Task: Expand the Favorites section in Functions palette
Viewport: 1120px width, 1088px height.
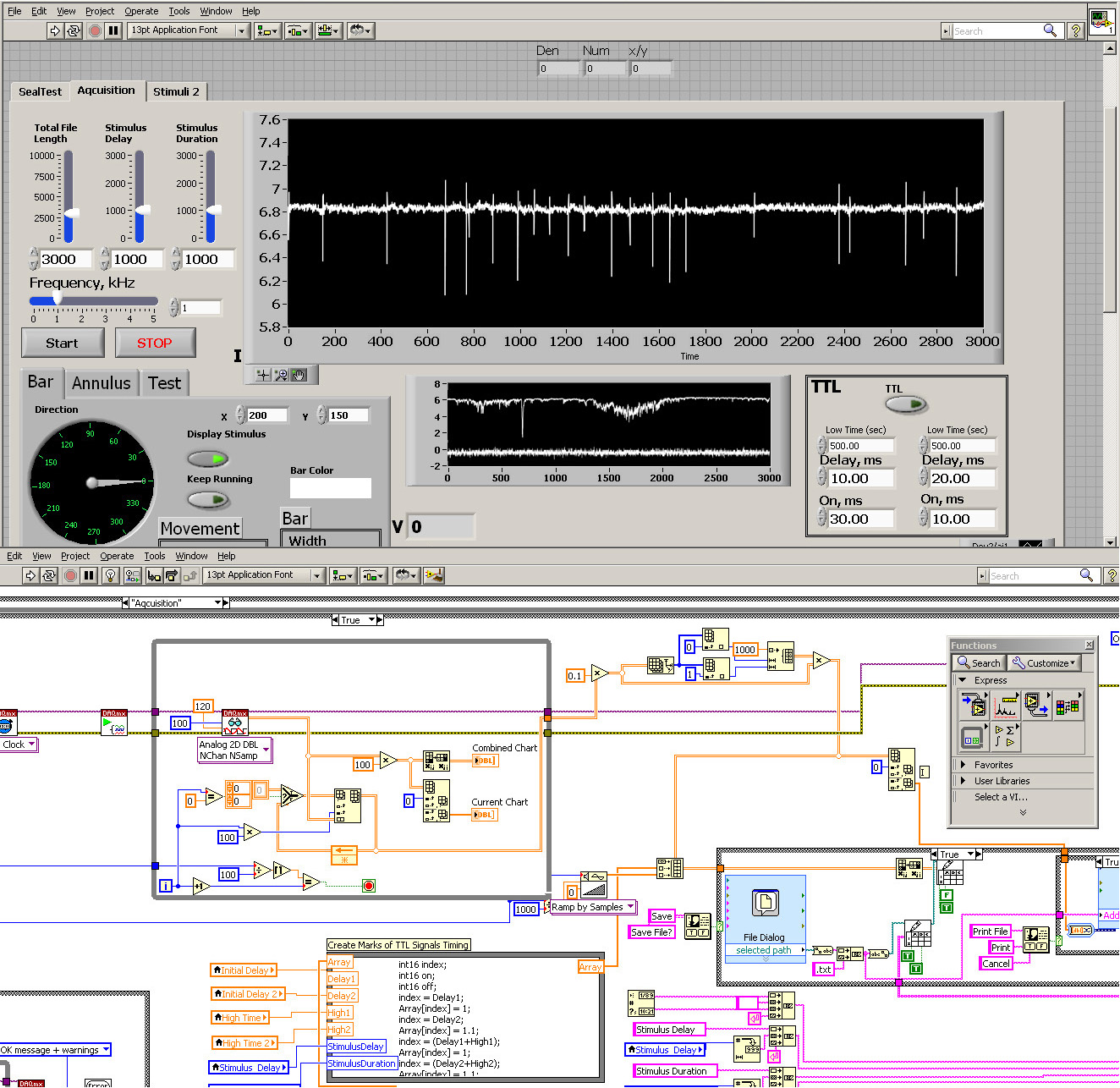Action: tap(993, 765)
